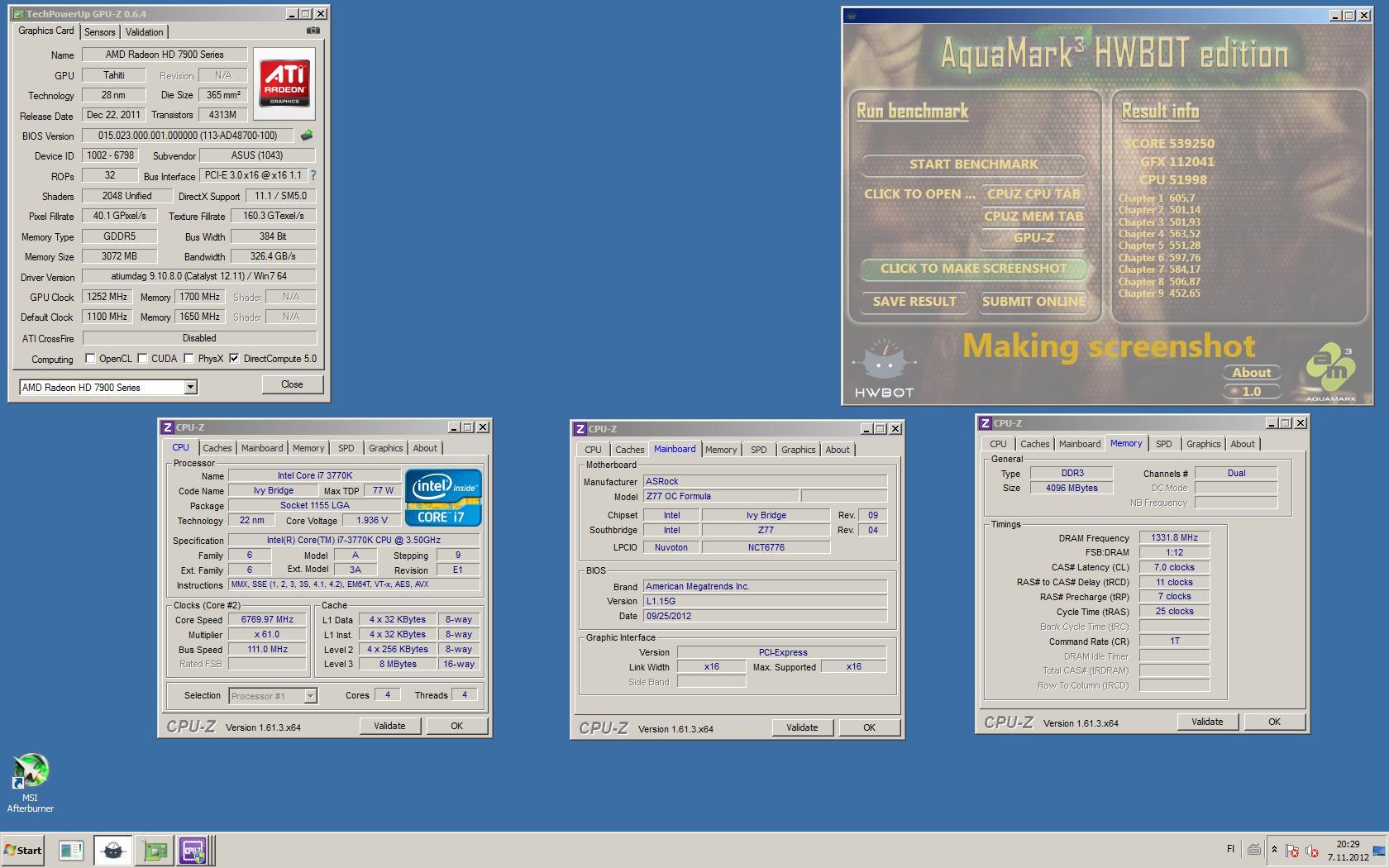Screen dimensions: 1389x868
Task: Click the tray action center flag icon
Action: pyautogui.click(x=1293, y=850)
